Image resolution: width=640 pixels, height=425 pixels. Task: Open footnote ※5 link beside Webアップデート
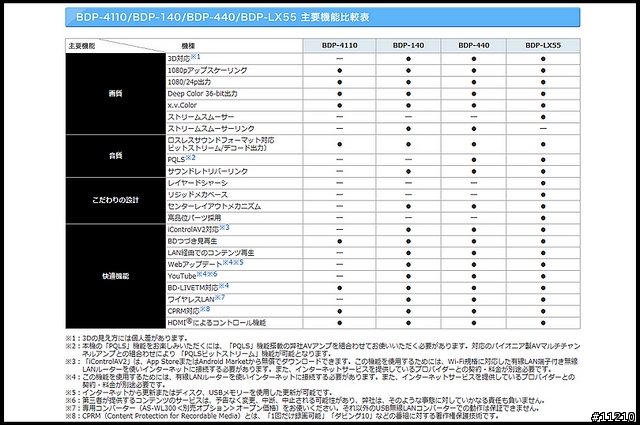coord(238,262)
